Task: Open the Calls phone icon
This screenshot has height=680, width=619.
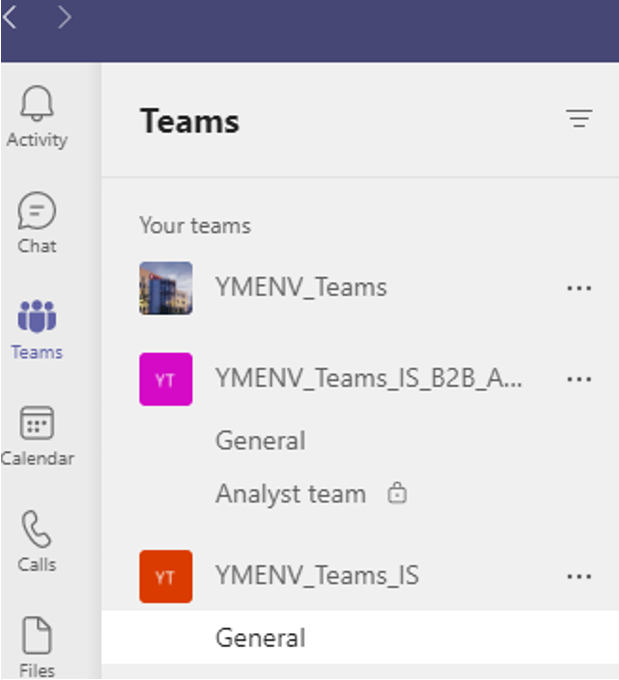Action: pos(37,529)
